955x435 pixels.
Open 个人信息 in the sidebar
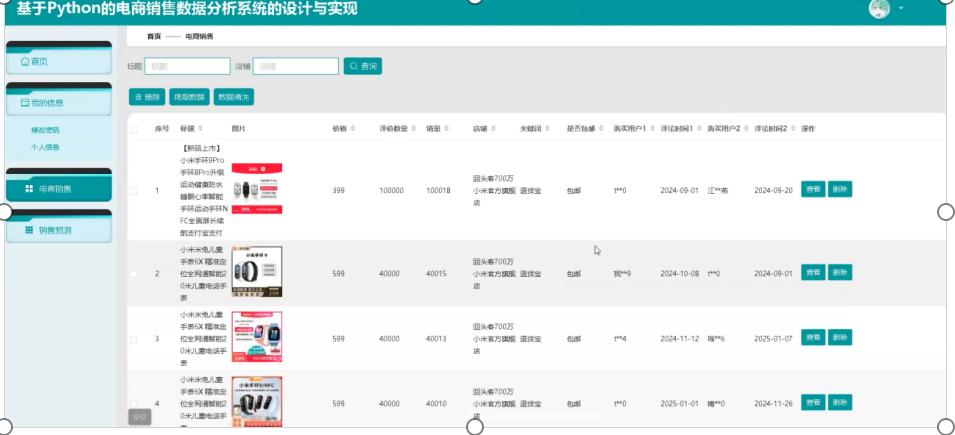(45, 147)
